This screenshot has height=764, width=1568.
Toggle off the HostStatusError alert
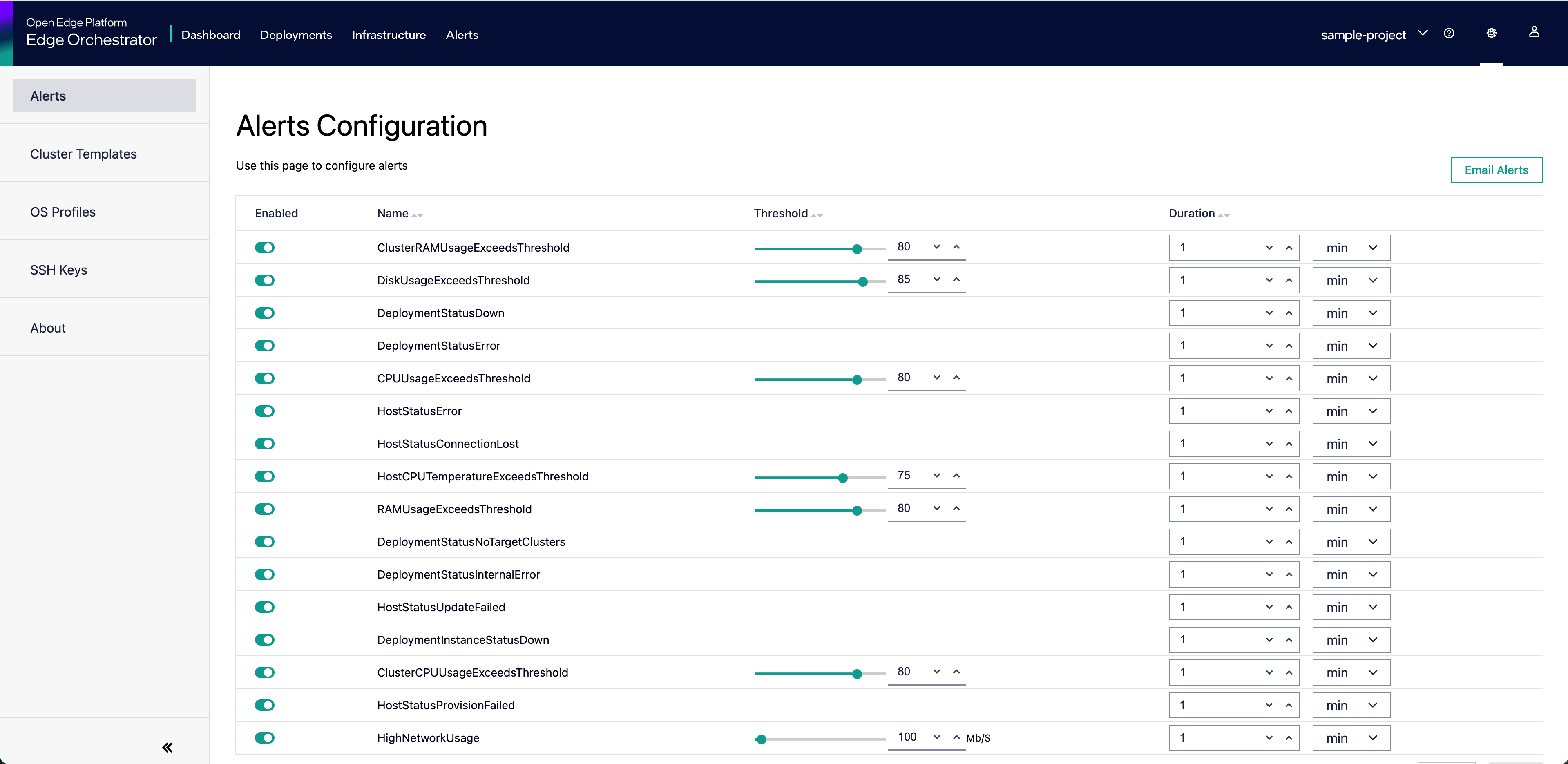coord(265,411)
